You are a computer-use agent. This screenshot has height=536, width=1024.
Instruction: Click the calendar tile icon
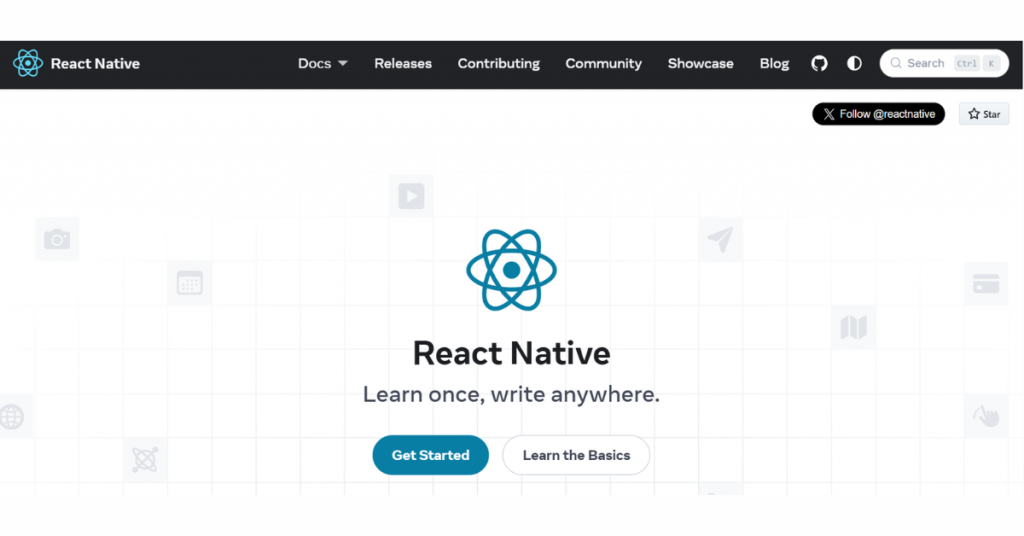[189, 283]
